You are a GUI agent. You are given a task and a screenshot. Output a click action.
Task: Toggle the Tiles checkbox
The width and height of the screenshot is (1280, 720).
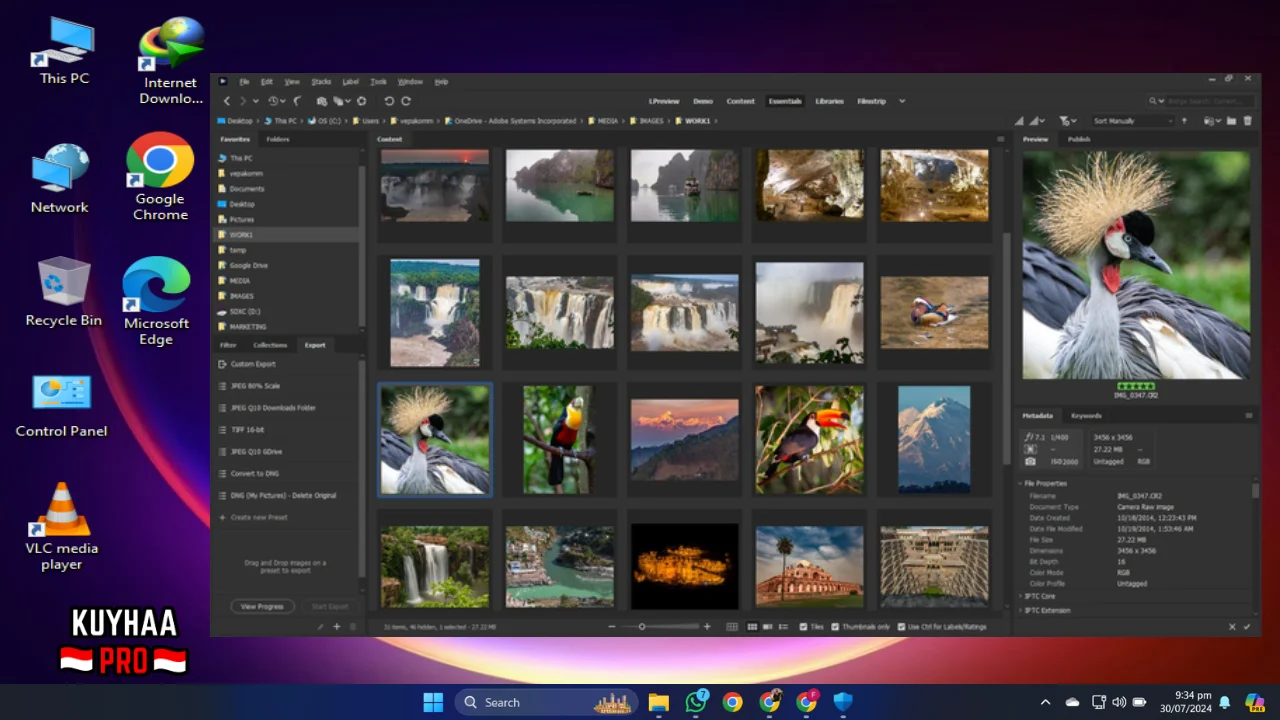[x=804, y=627]
